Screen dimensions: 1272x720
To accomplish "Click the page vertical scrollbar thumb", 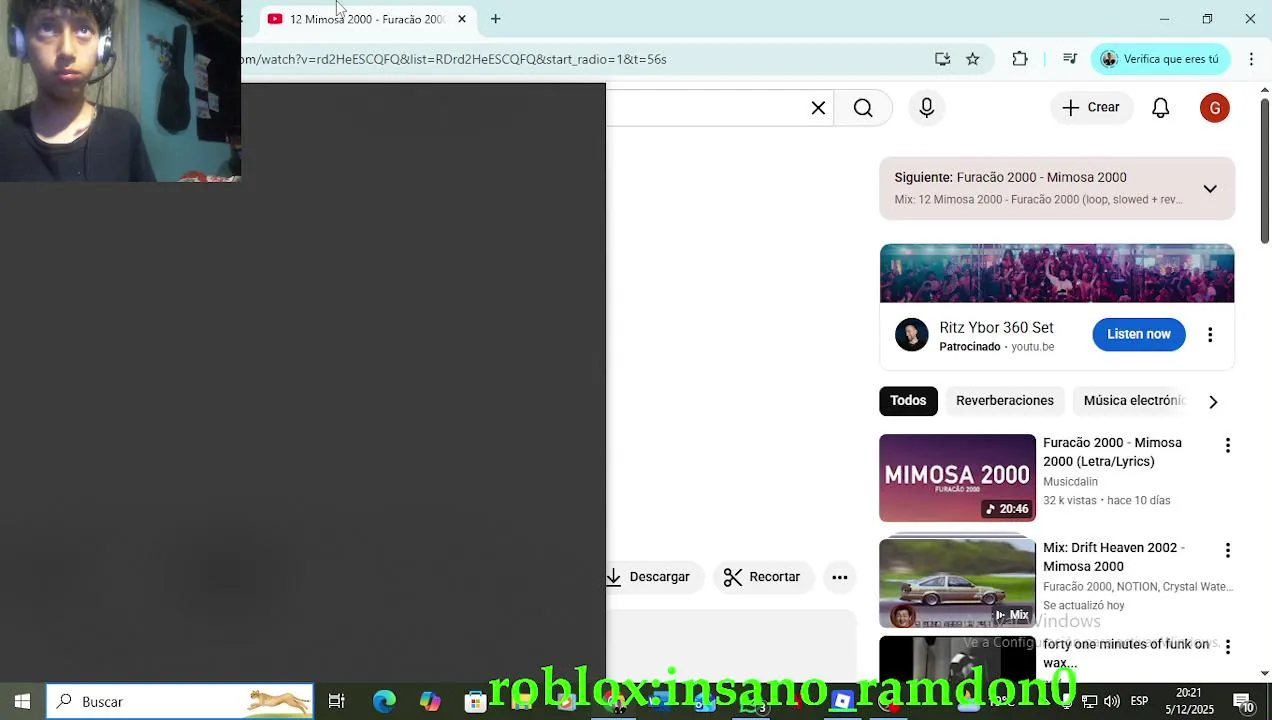I will click(1264, 170).
